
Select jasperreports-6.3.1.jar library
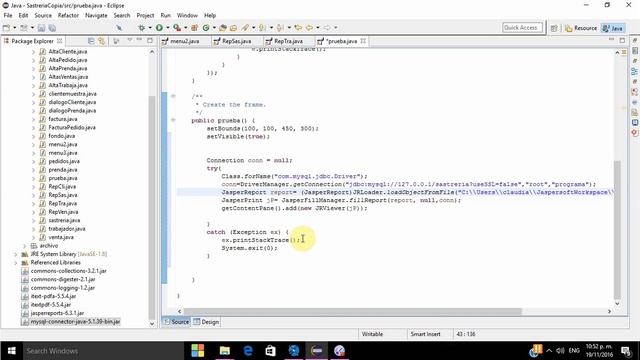(57, 313)
